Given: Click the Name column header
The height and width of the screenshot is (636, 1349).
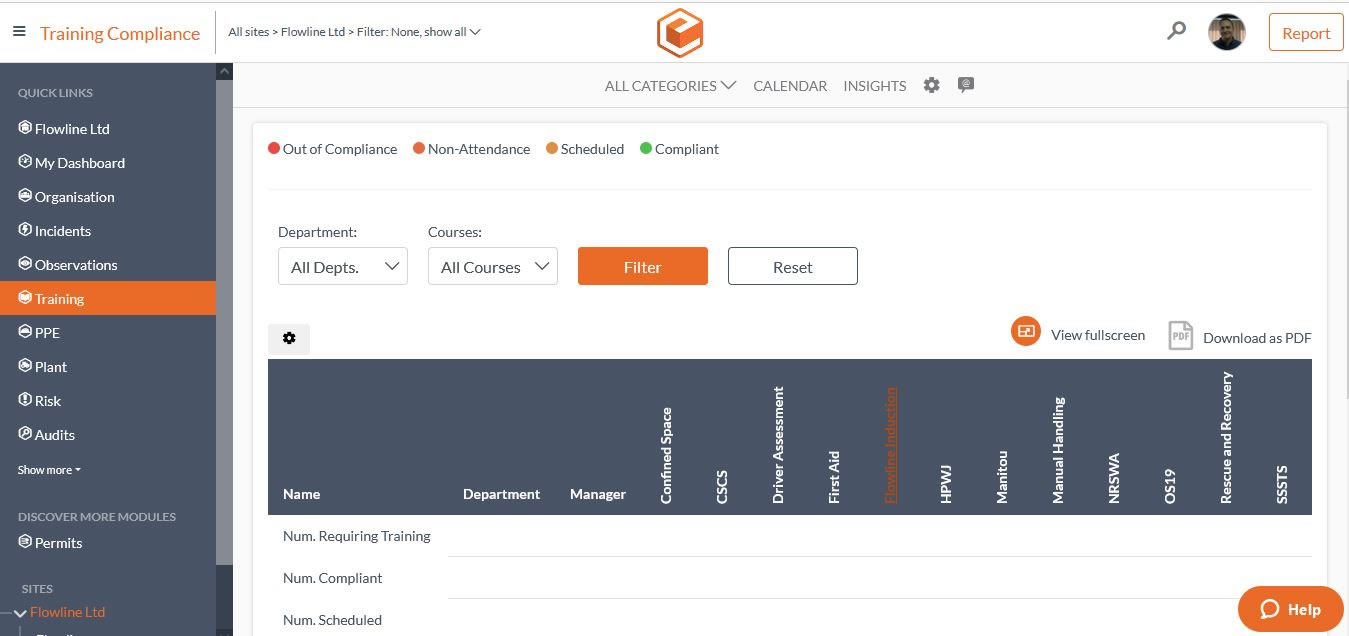Looking at the screenshot, I should (302, 494).
